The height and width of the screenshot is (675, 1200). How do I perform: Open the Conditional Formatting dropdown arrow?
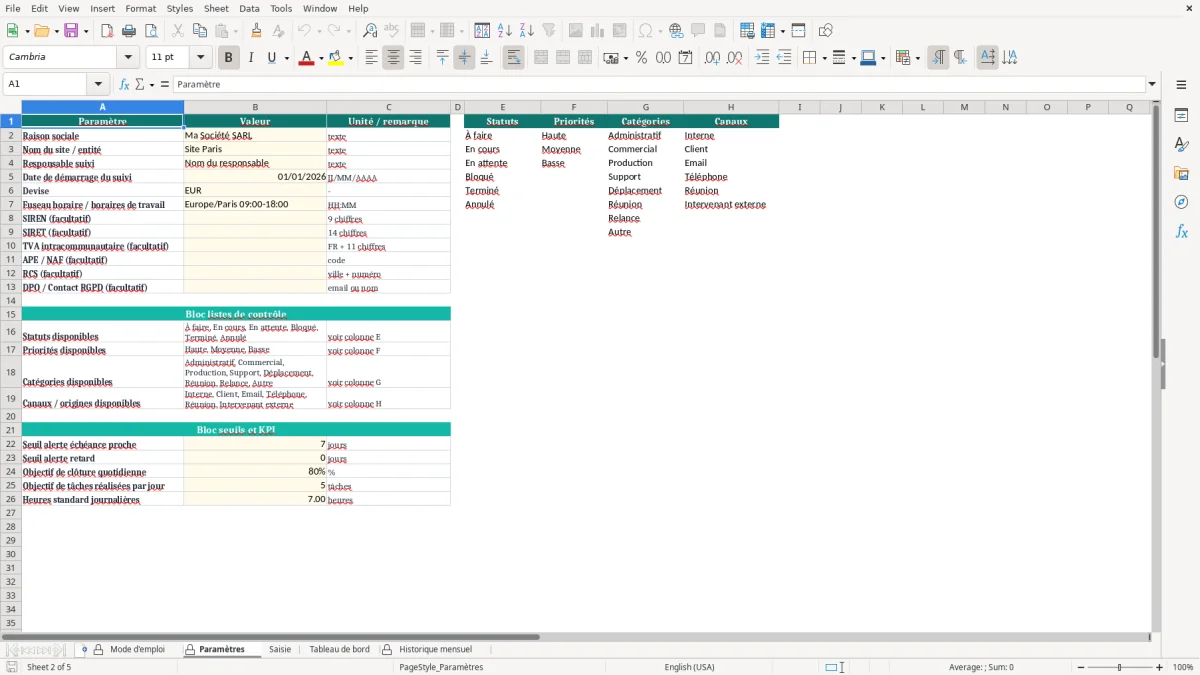coord(917,58)
